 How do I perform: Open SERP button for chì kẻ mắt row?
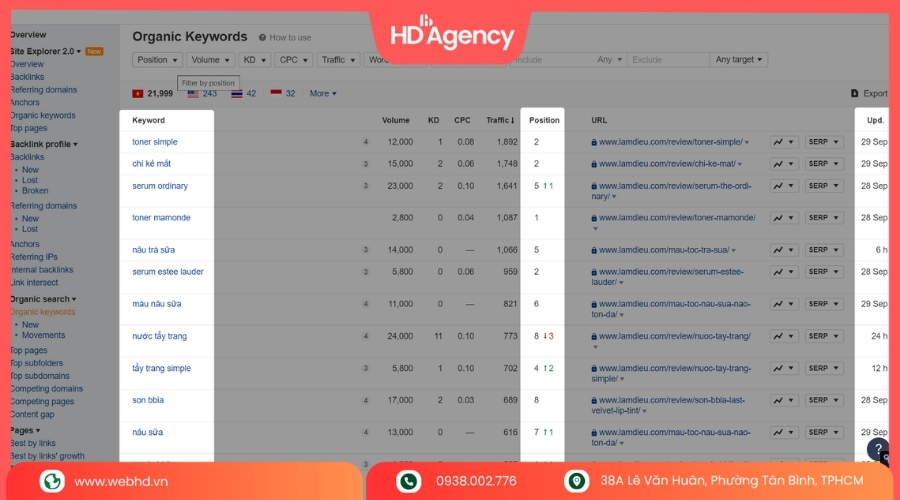[824, 164]
